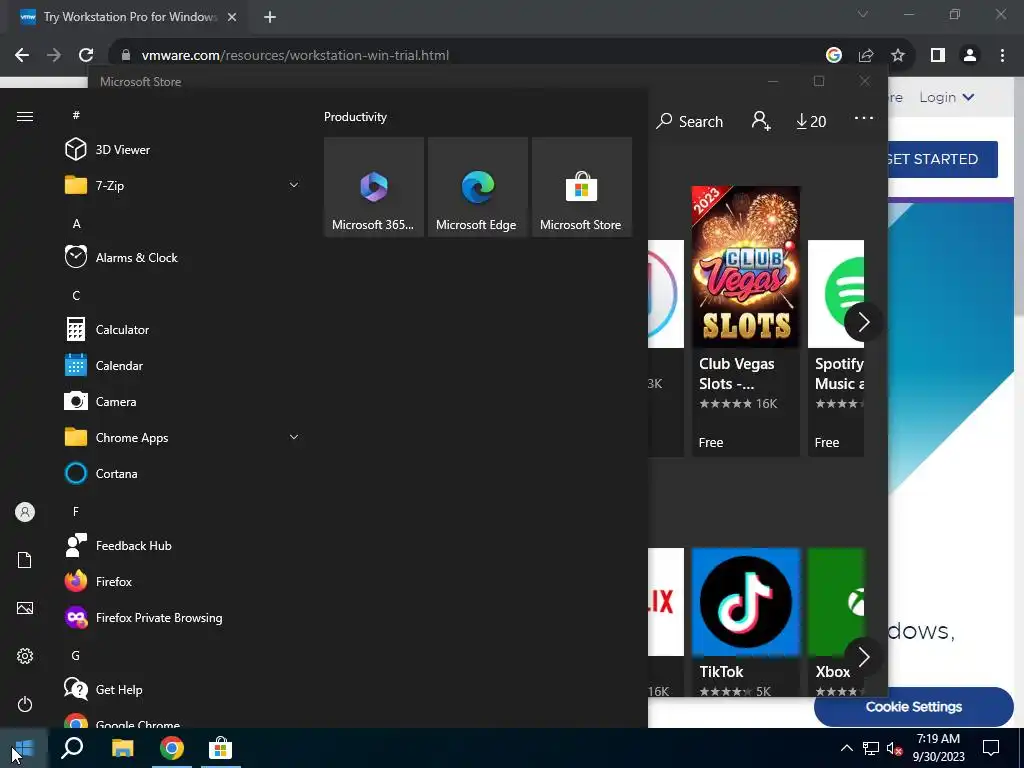Open Alarms & Clock app

pyautogui.click(x=183, y=257)
